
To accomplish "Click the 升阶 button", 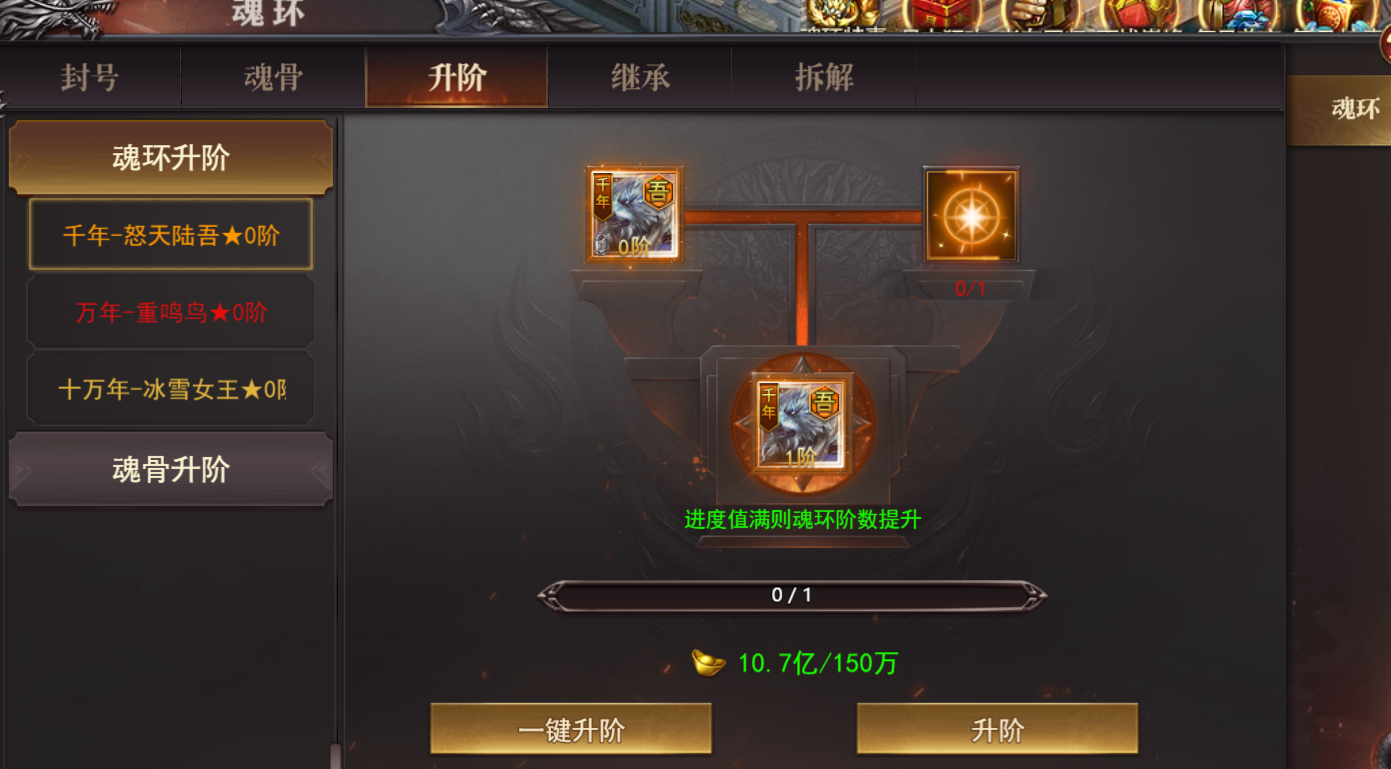I will (997, 729).
